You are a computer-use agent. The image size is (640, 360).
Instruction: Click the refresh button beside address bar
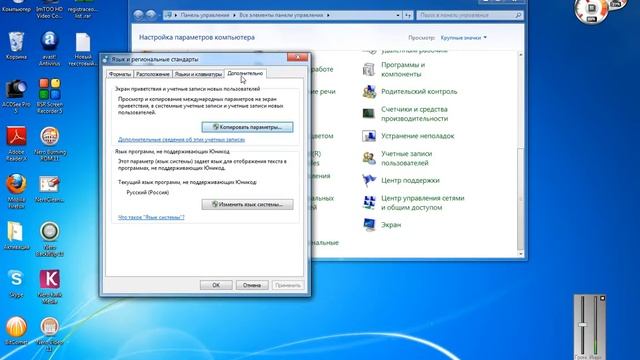[x=408, y=15]
